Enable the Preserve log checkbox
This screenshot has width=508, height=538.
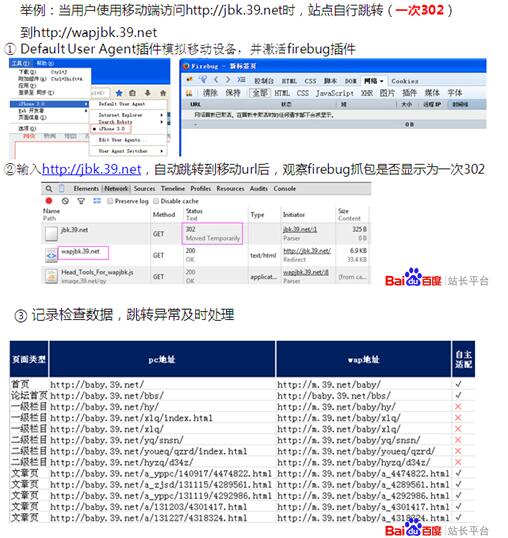coord(110,201)
